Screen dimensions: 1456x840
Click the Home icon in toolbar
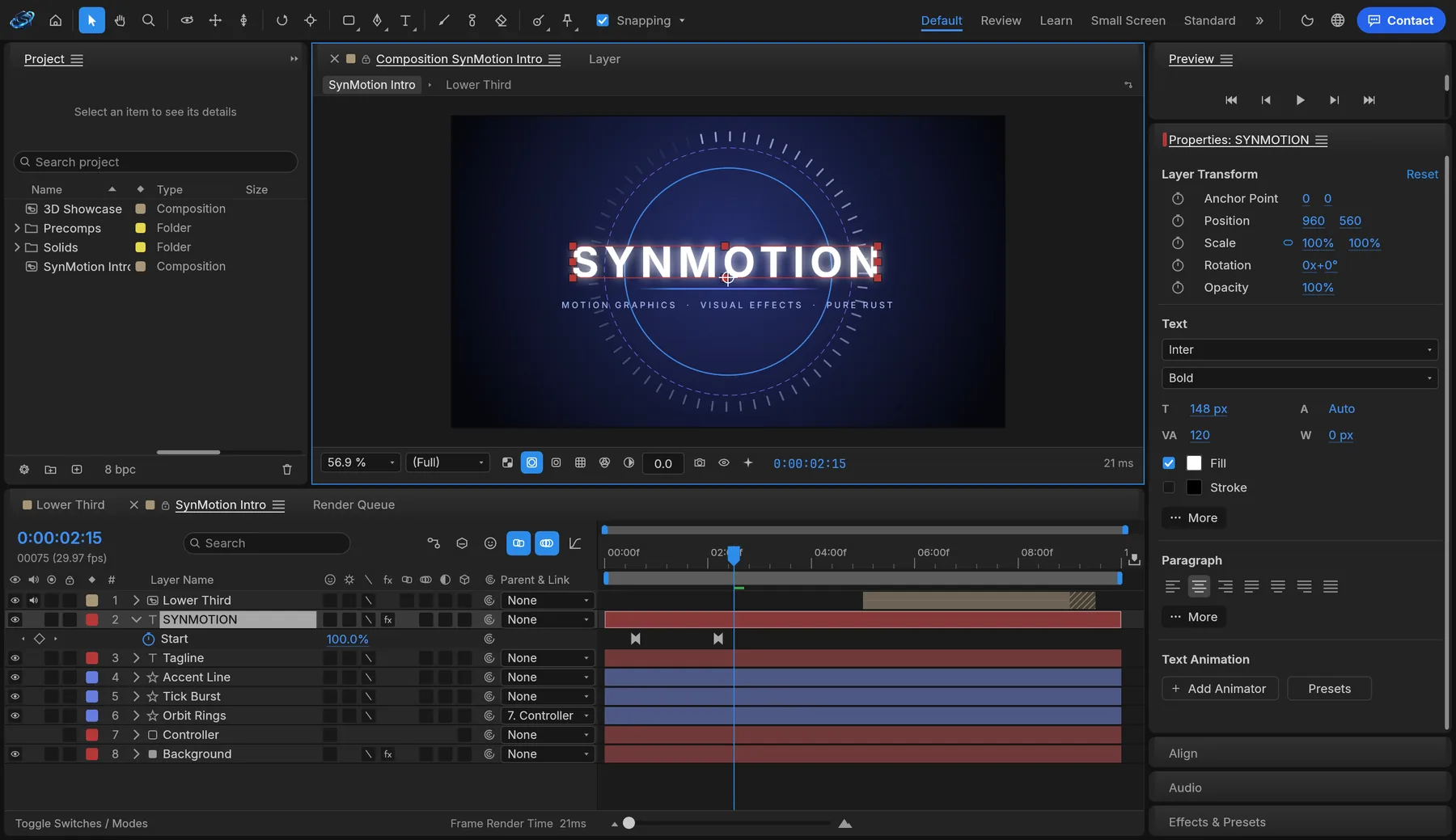click(x=56, y=20)
